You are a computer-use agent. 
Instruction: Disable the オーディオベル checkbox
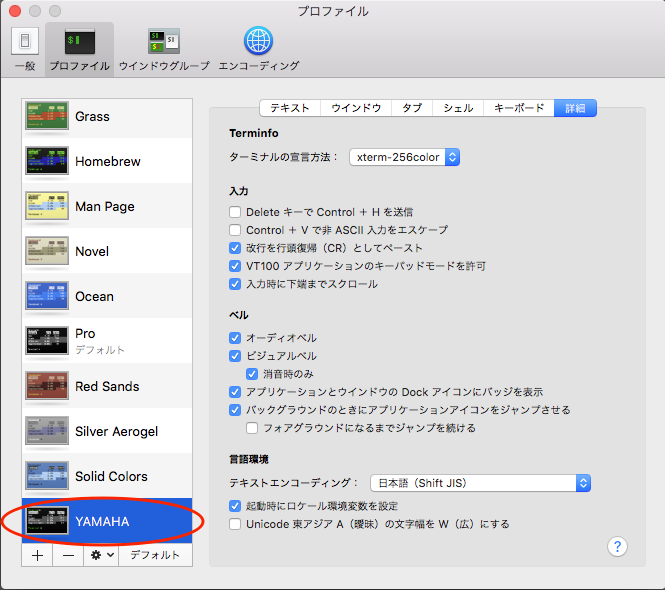pos(235,338)
